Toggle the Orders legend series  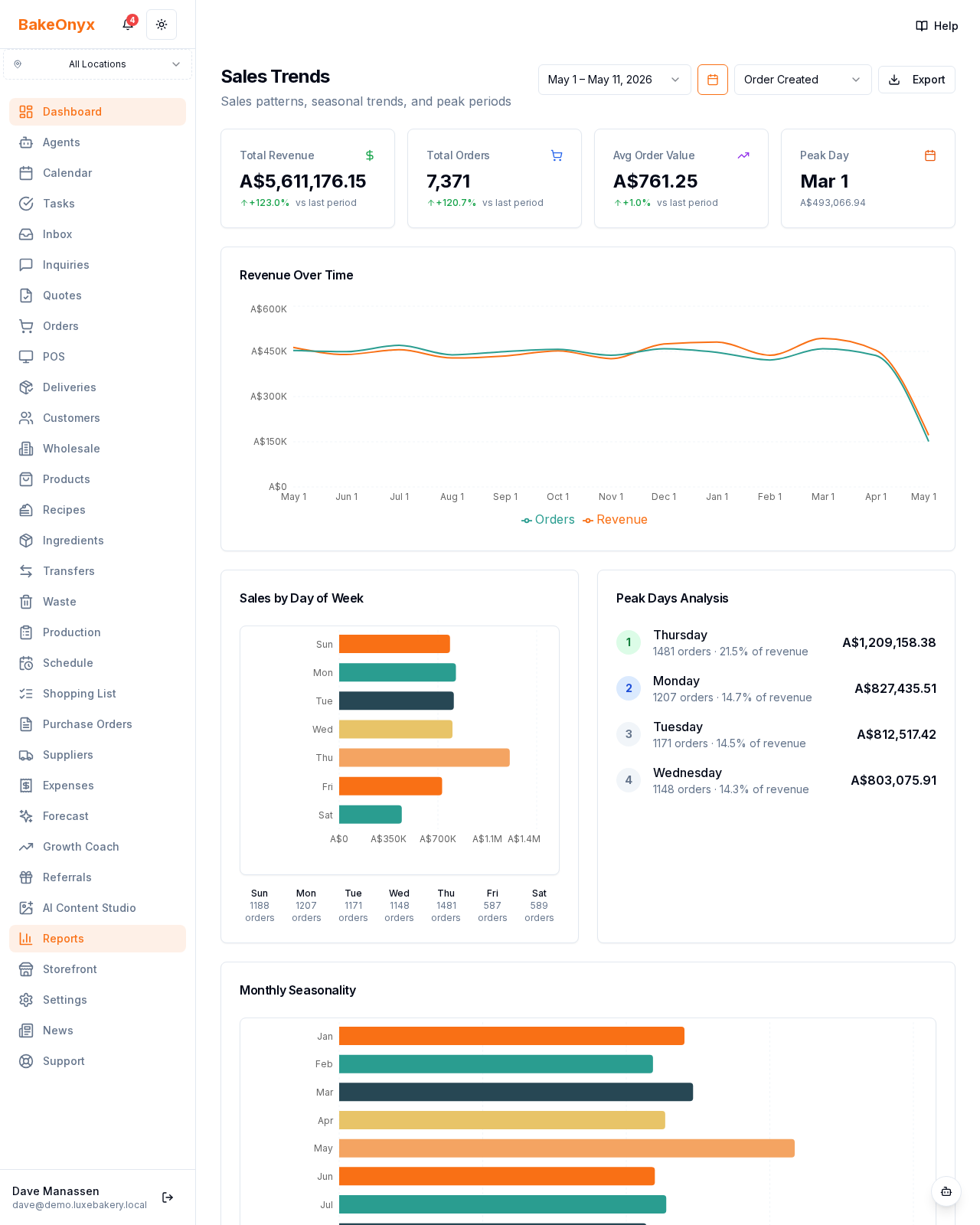[x=548, y=520]
